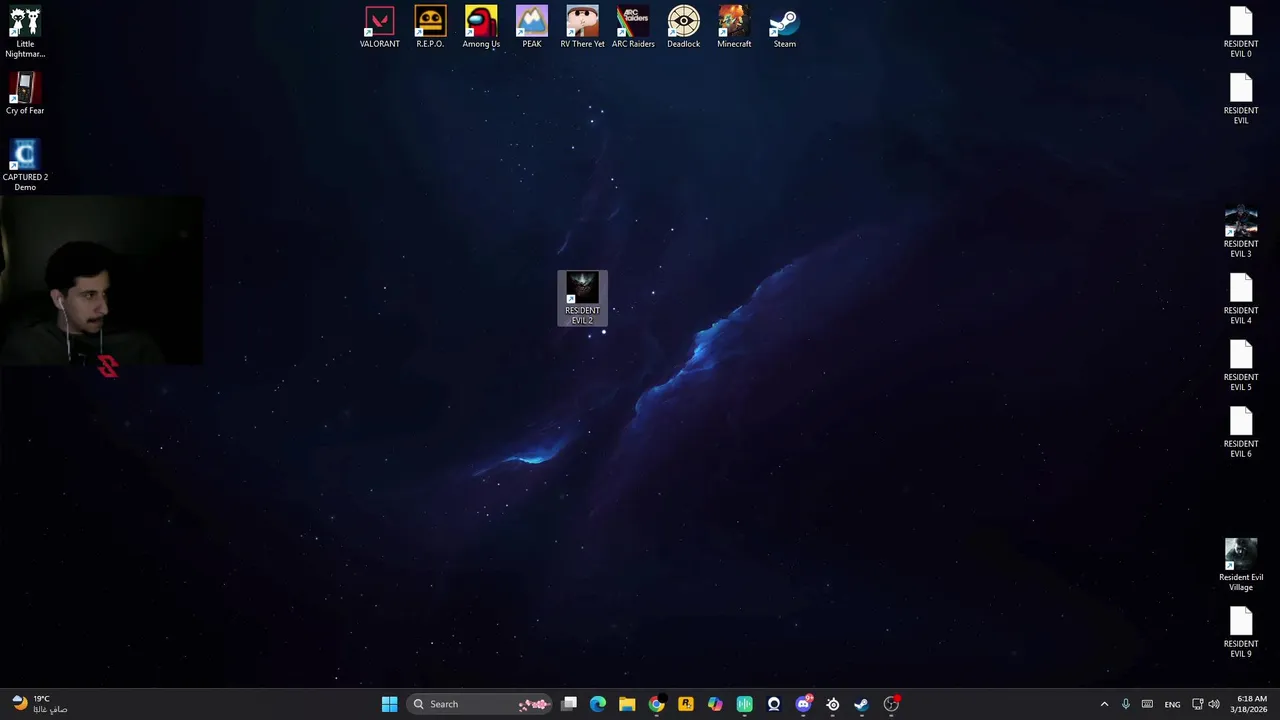The height and width of the screenshot is (720, 1280).
Task: Open OBS Studio on the taskbar
Action: (891, 704)
